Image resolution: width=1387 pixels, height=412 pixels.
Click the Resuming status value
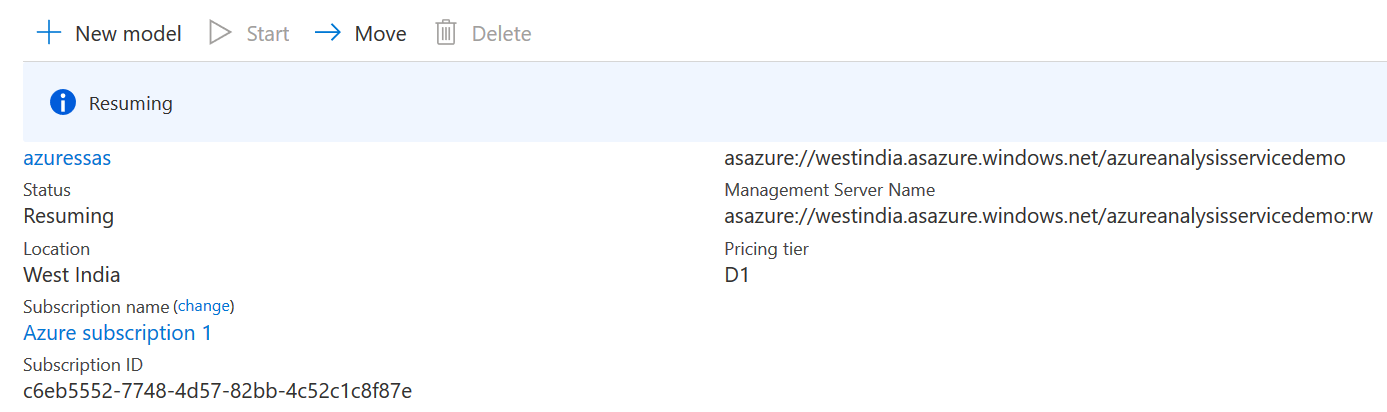(x=68, y=216)
